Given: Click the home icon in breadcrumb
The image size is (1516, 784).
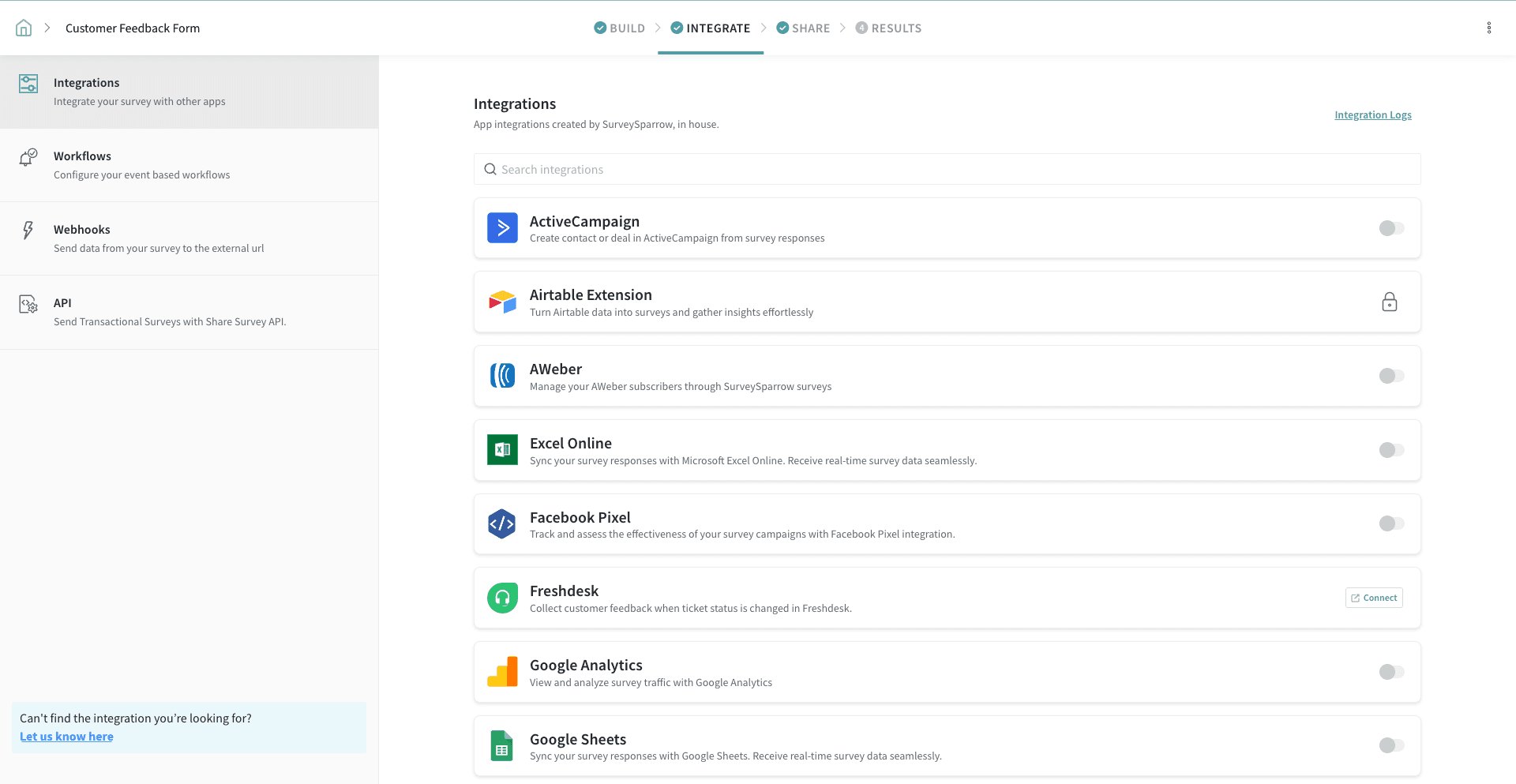Looking at the screenshot, I should click(24, 28).
